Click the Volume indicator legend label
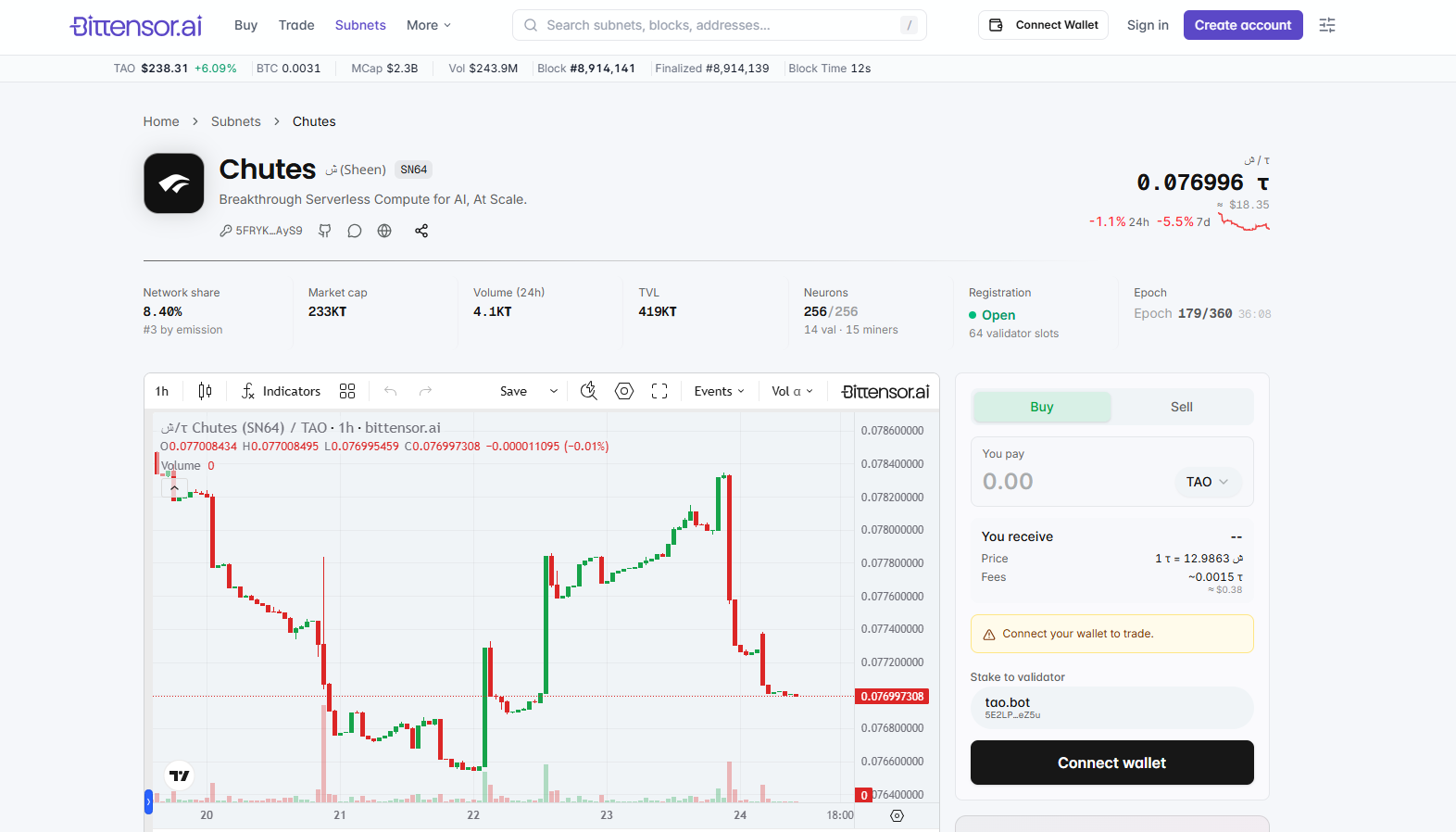The image size is (1456, 832). coord(181,466)
